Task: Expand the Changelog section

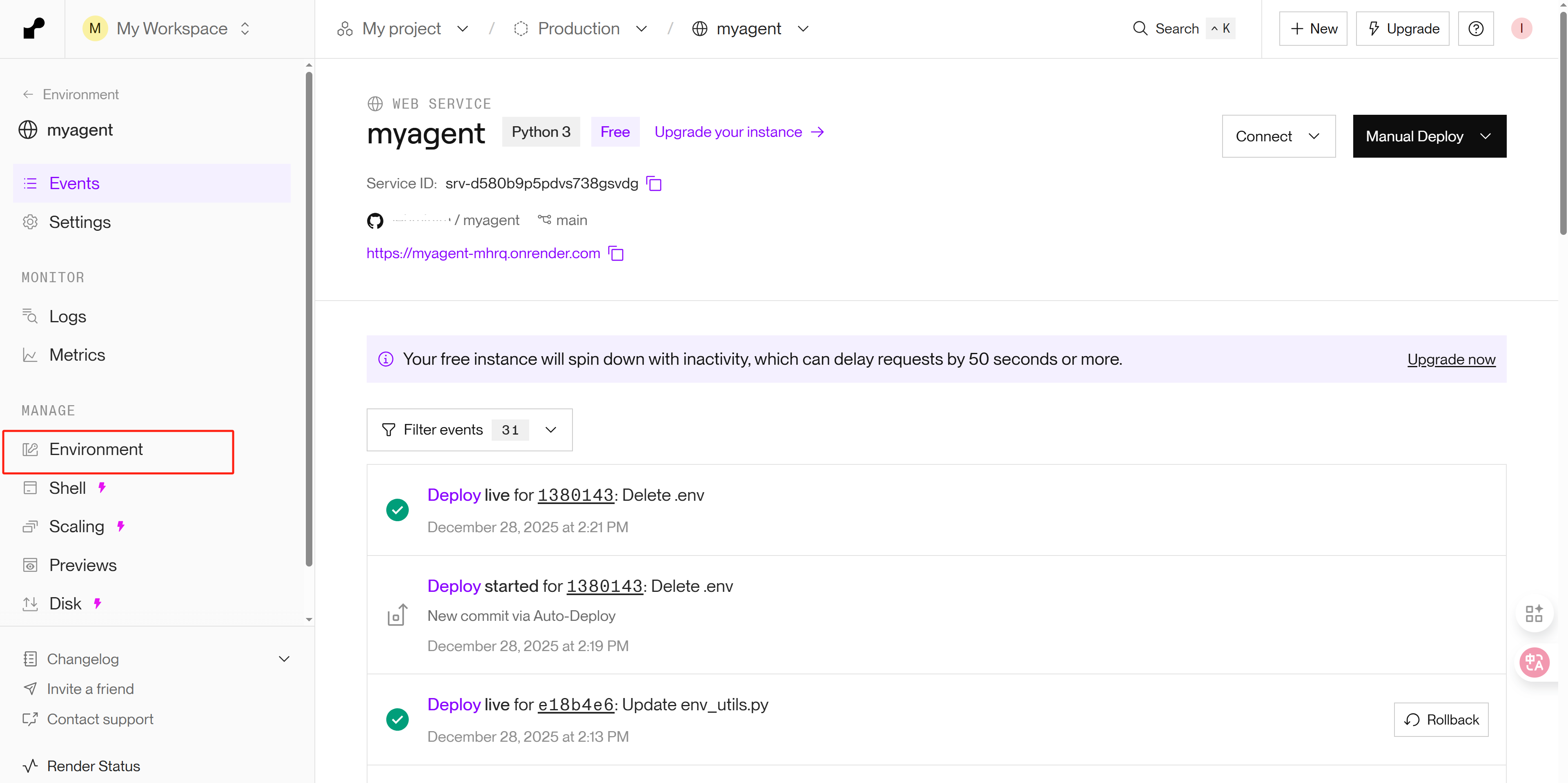Action: click(x=284, y=659)
